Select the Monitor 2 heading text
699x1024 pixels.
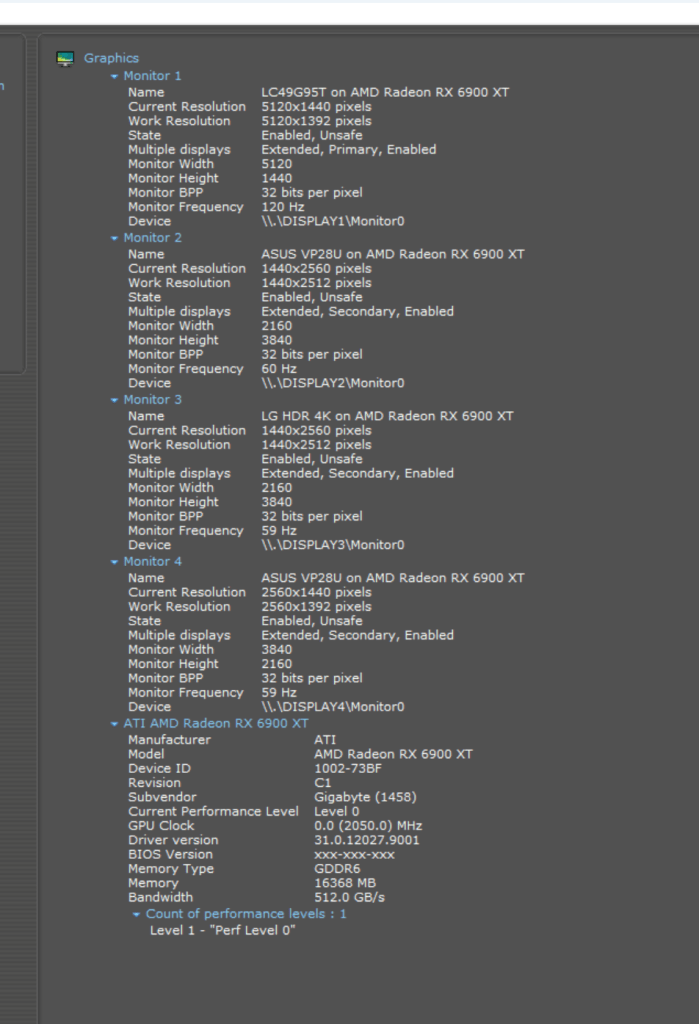152,238
